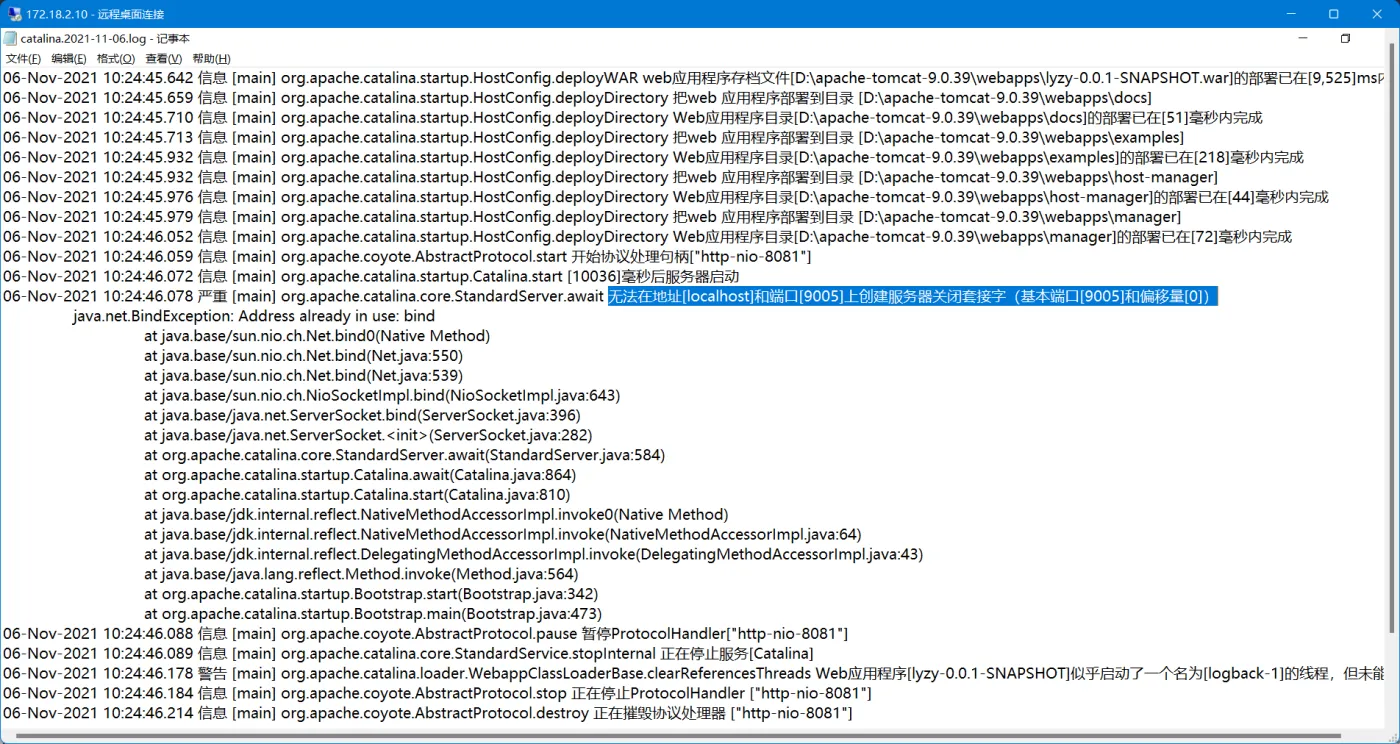
Task: Open the 编辑(E) menu
Action: point(69,59)
